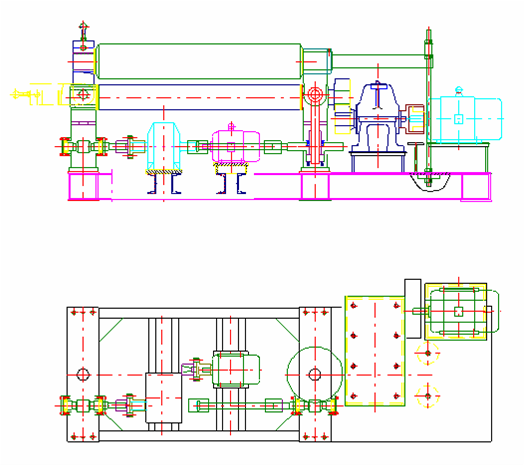Select the upper yellow dashed bolt circle
Viewport: 524px width, 465px height.
(x=428, y=353)
